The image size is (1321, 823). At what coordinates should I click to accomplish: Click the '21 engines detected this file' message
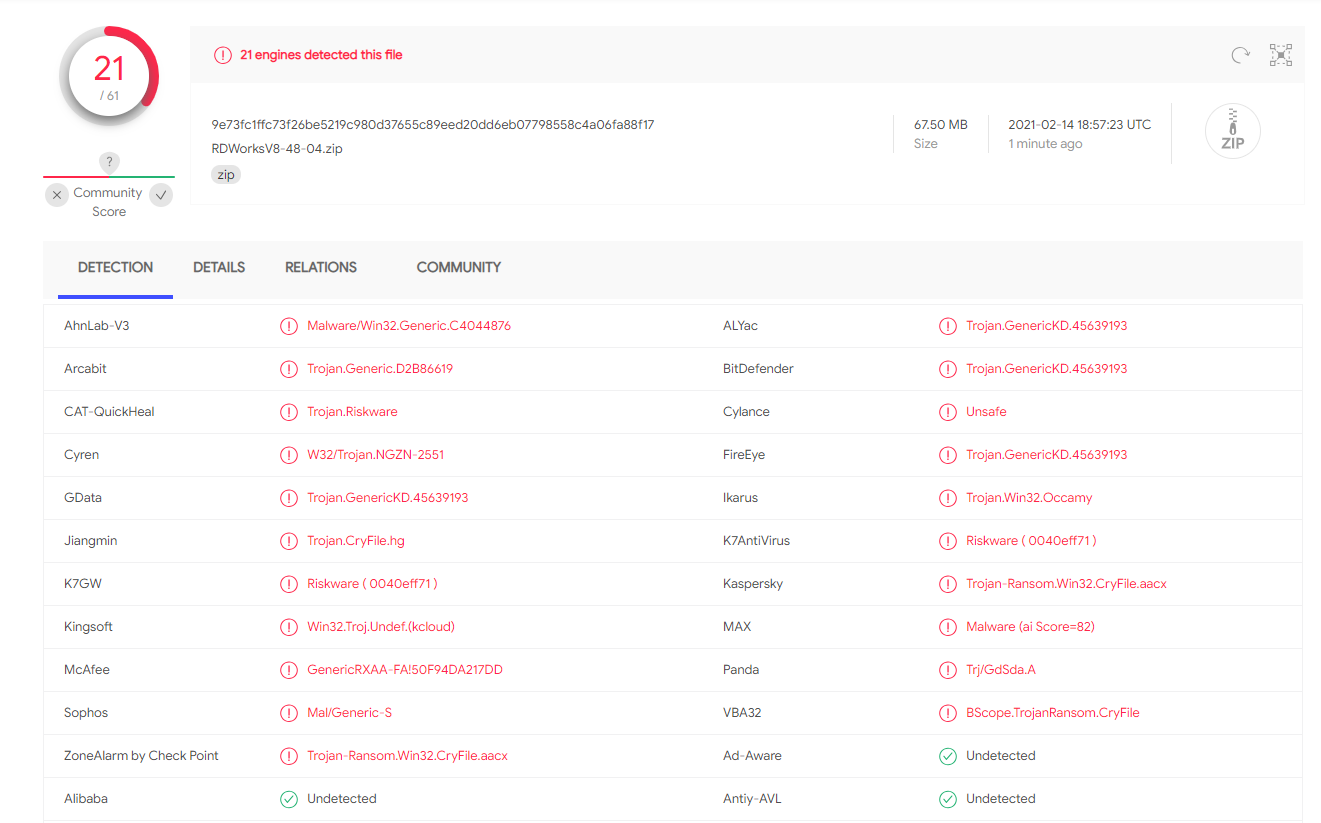click(321, 55)
